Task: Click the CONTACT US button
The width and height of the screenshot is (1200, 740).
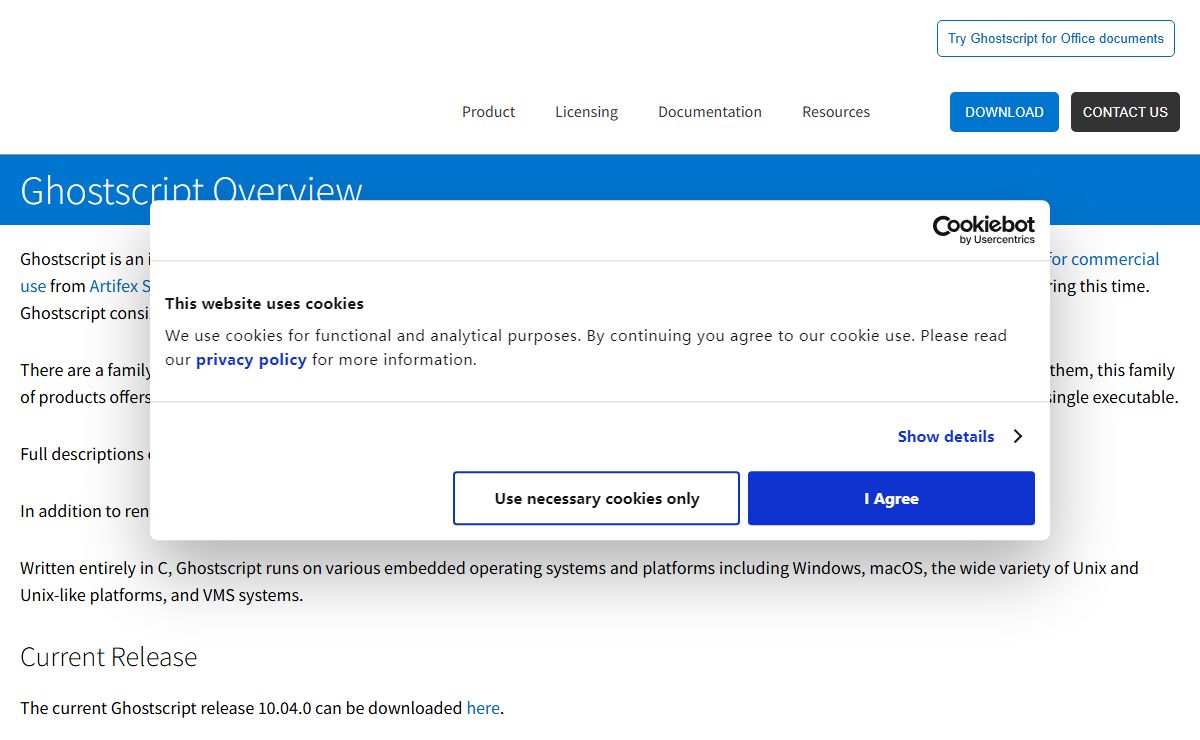Action: (1125, 112)
